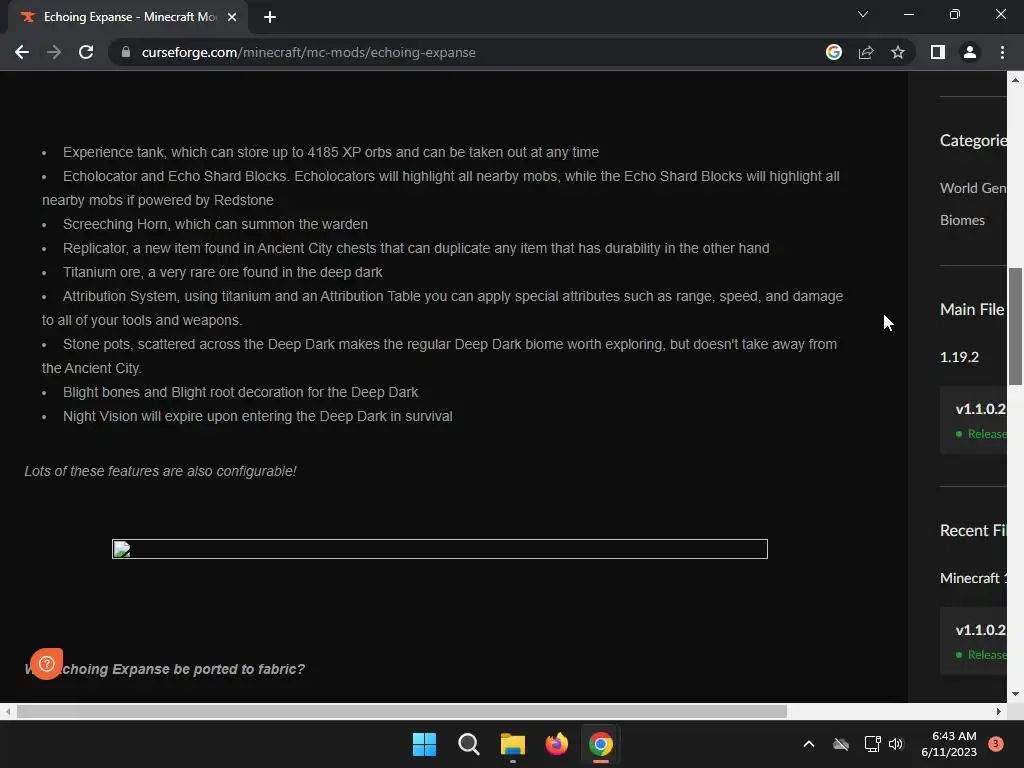Image resolution: width=1024 pixels, height=768 pixels.
Task: Click the 'ported to fabric?' heading
Action: point(165,669)
